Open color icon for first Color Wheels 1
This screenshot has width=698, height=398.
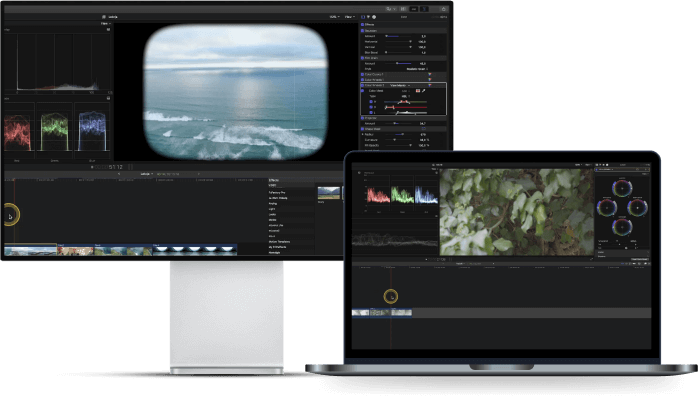[x=430, y=80]
